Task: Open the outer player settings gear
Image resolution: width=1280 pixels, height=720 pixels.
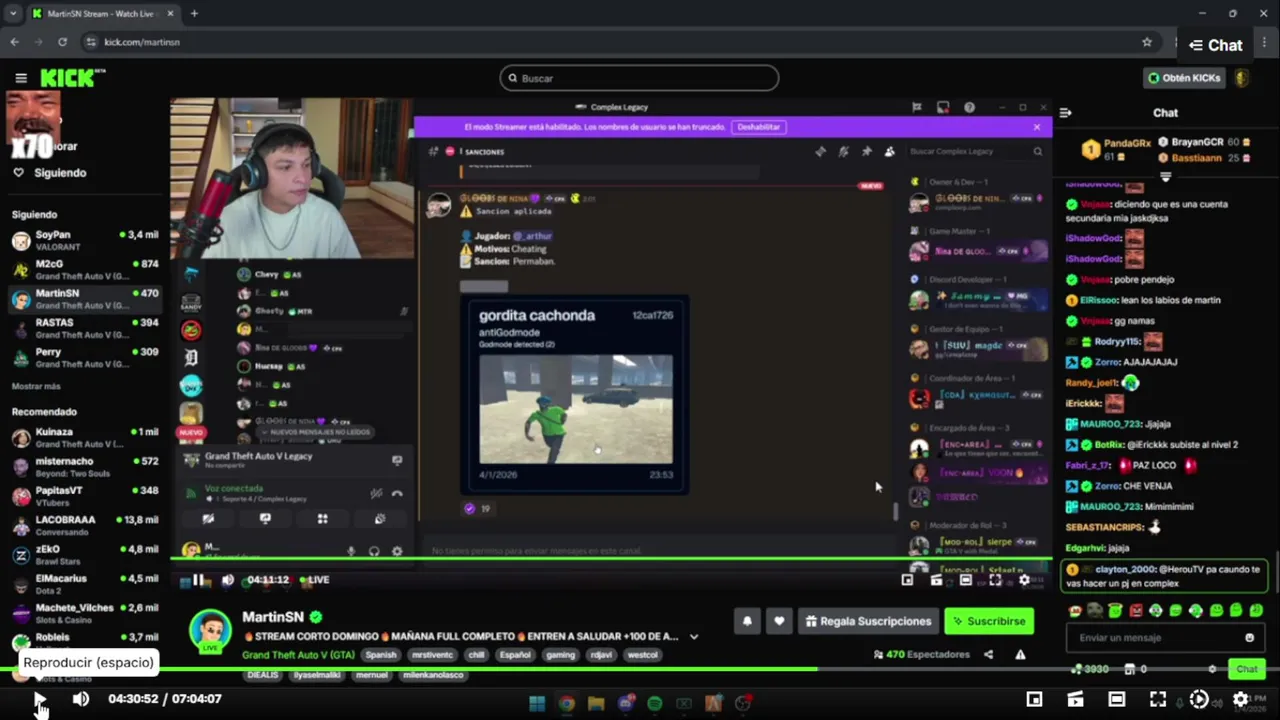Action: tap(1240, 699)
